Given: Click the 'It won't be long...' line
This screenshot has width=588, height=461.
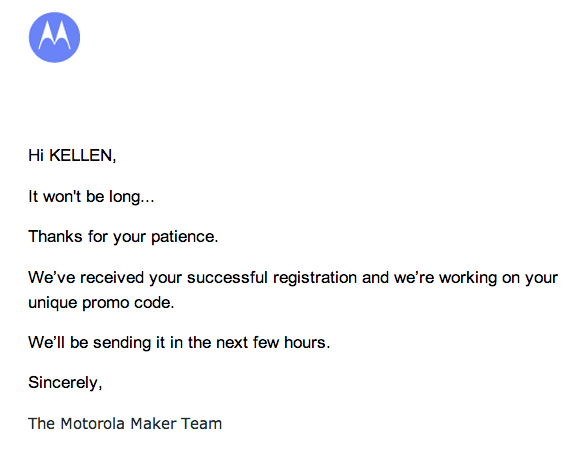Looking at the screenshot, I should pos(91,197).
